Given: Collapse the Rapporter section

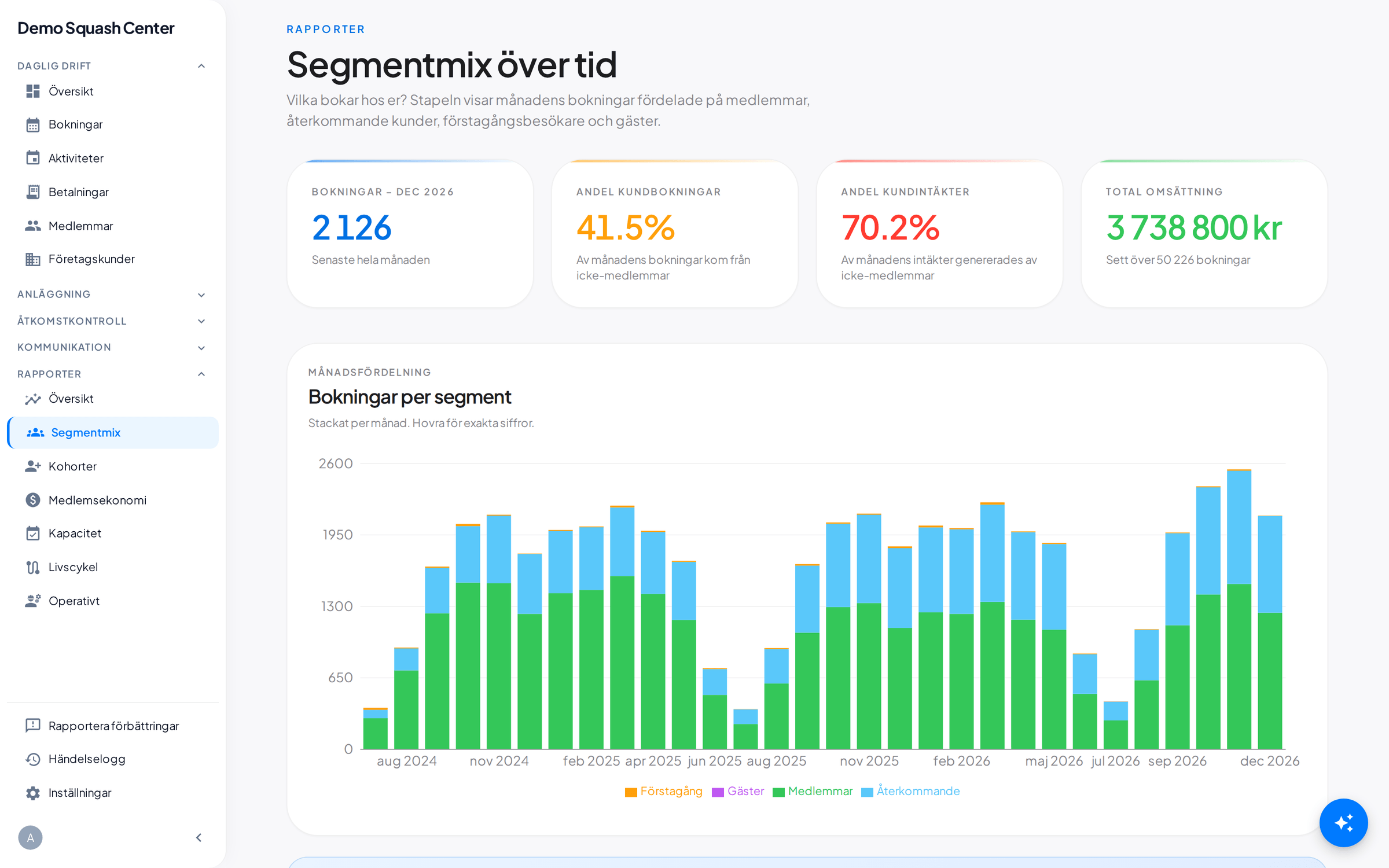Looking at the screenshot, I should (x=201, y=374).
